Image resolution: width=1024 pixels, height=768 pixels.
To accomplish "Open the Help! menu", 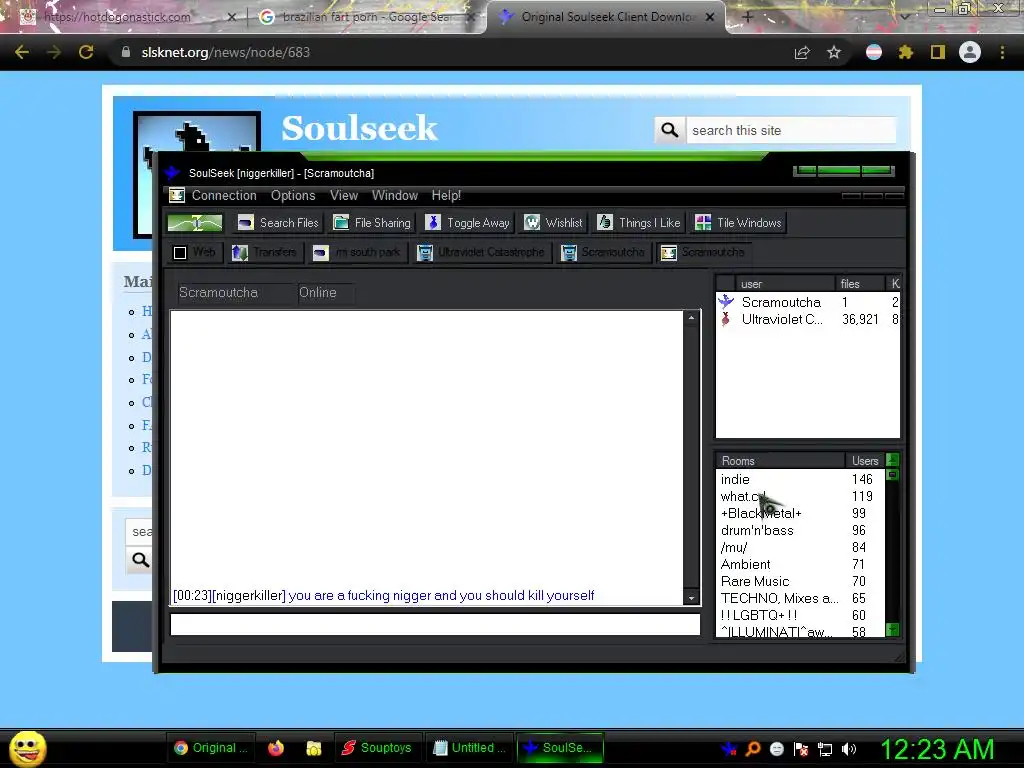I will click(x=446, y=195).
